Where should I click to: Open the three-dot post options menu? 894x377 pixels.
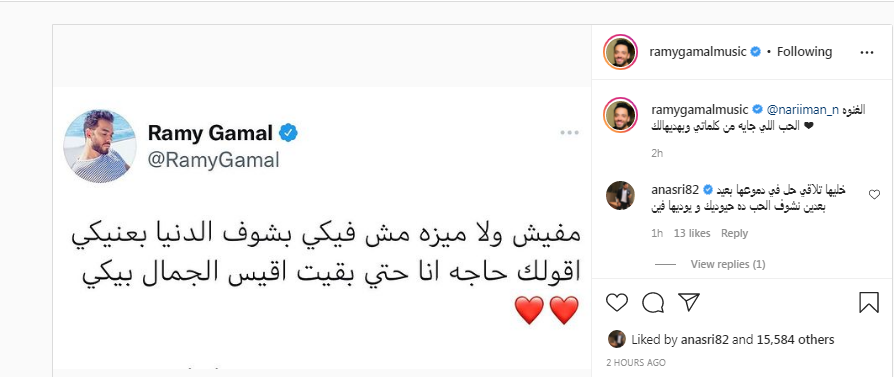pyautogui.click(x=867, y=52)
